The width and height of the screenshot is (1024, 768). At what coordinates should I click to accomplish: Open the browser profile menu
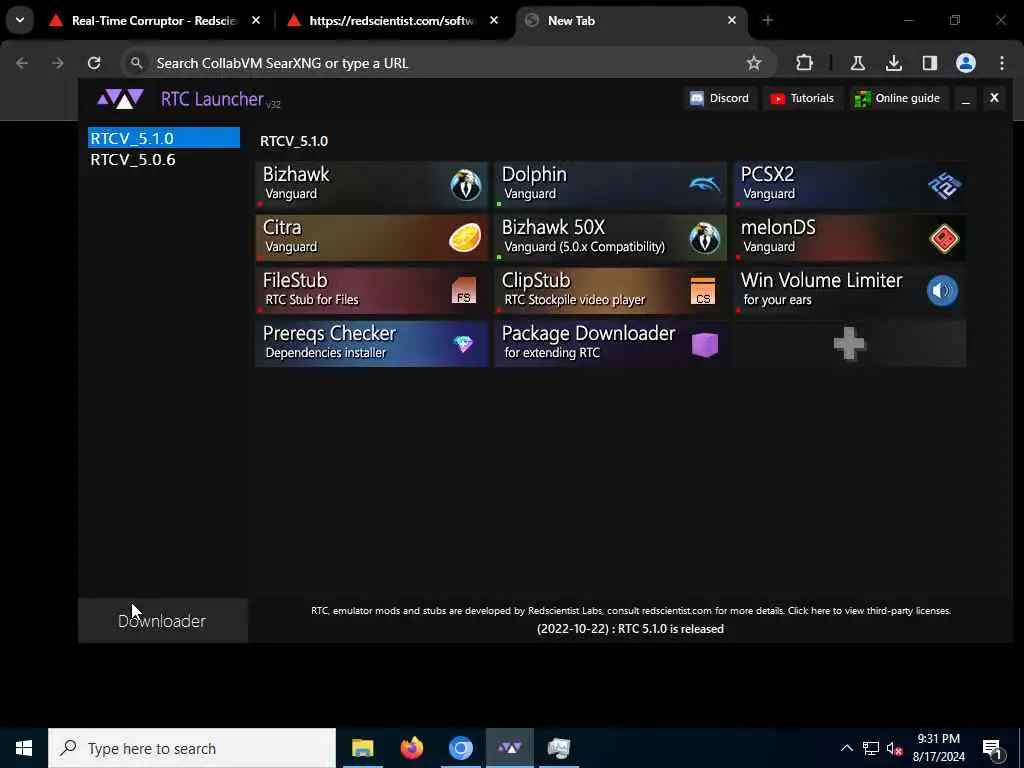965,63
